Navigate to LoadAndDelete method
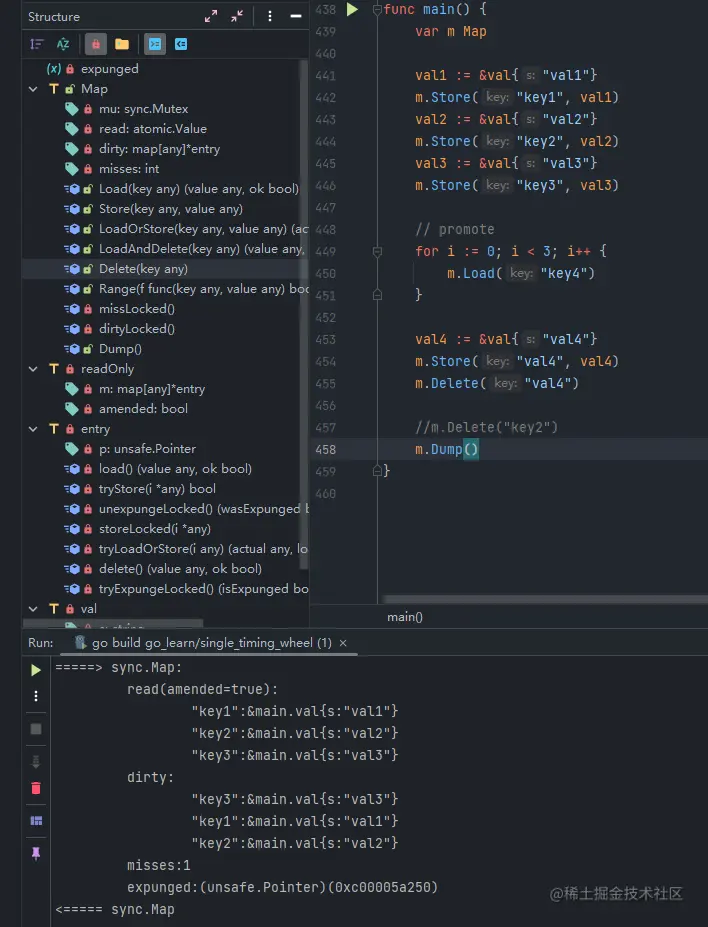The width and height of the screenshot is (708, 927). click(201, 249)
